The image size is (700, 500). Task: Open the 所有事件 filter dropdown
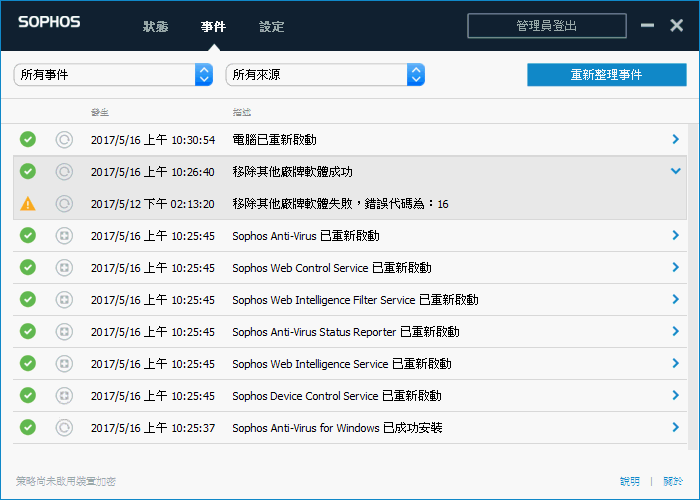[113, 75]
